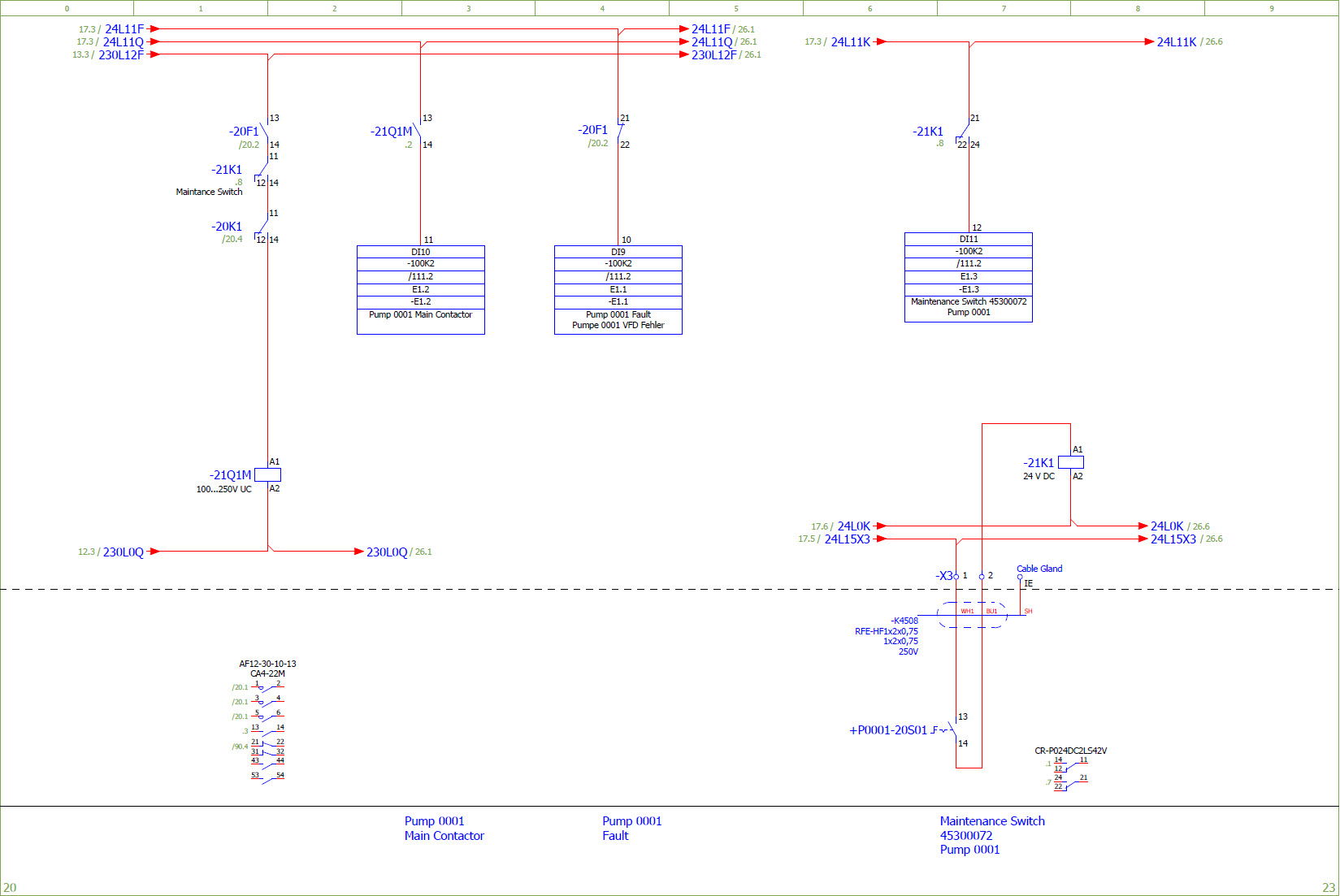Follow the 17.6 reference beside 24L0K
This screenshot has width=1340, height=896.
point(819,526)
